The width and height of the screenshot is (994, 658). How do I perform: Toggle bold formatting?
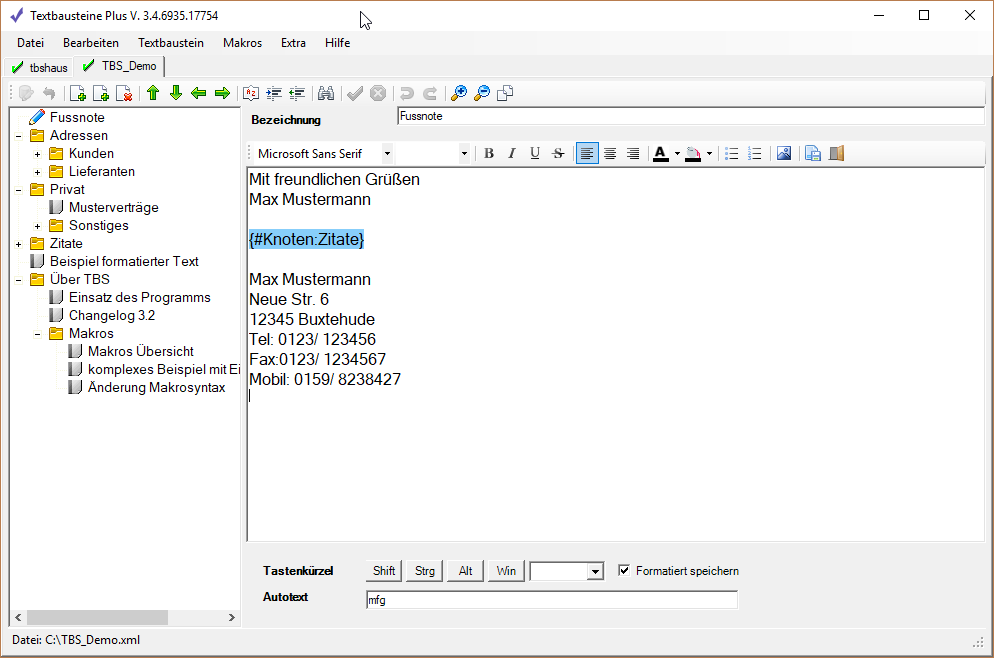point(489,153)
